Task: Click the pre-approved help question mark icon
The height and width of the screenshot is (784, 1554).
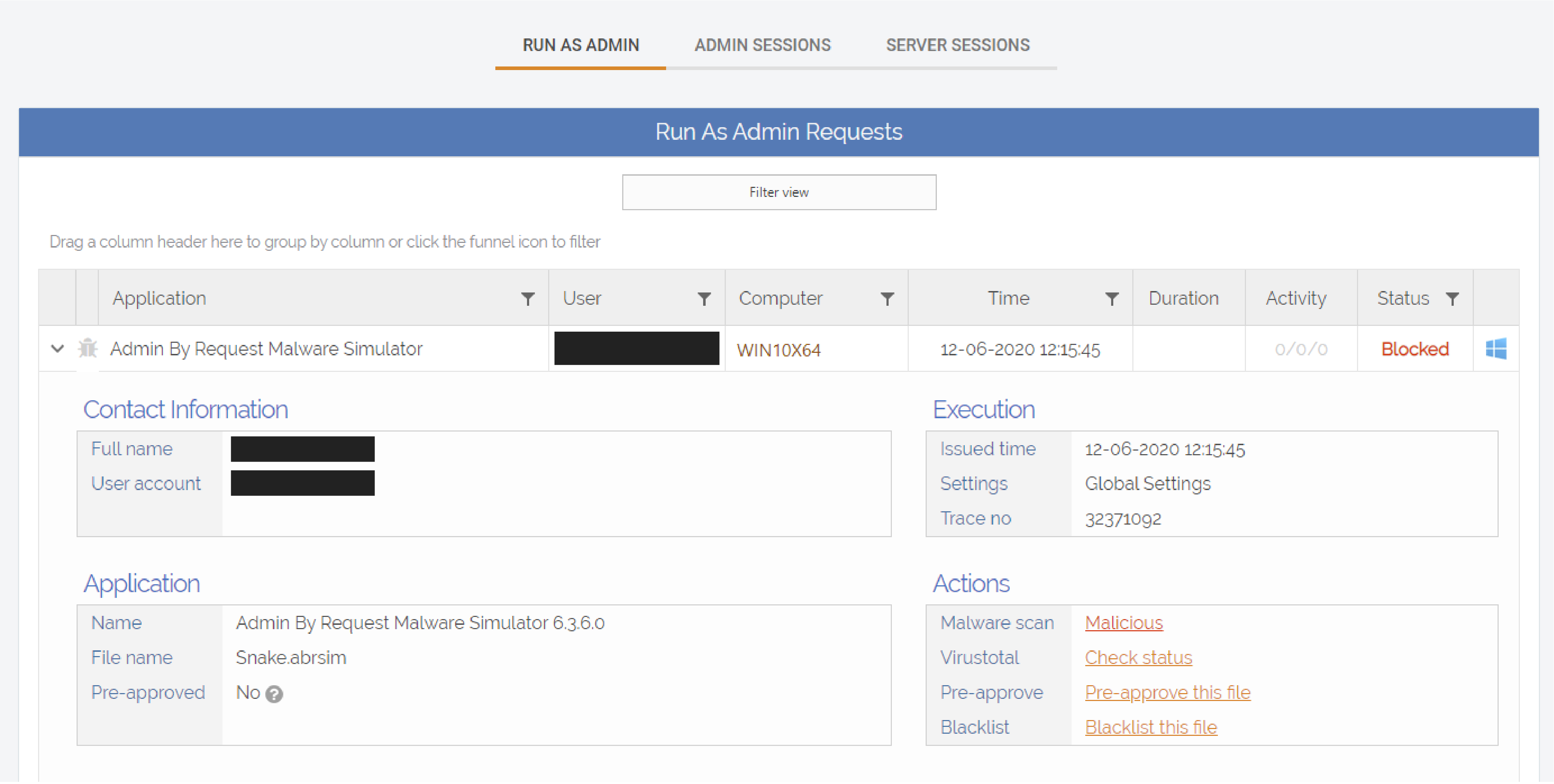Action: (274, 694)
